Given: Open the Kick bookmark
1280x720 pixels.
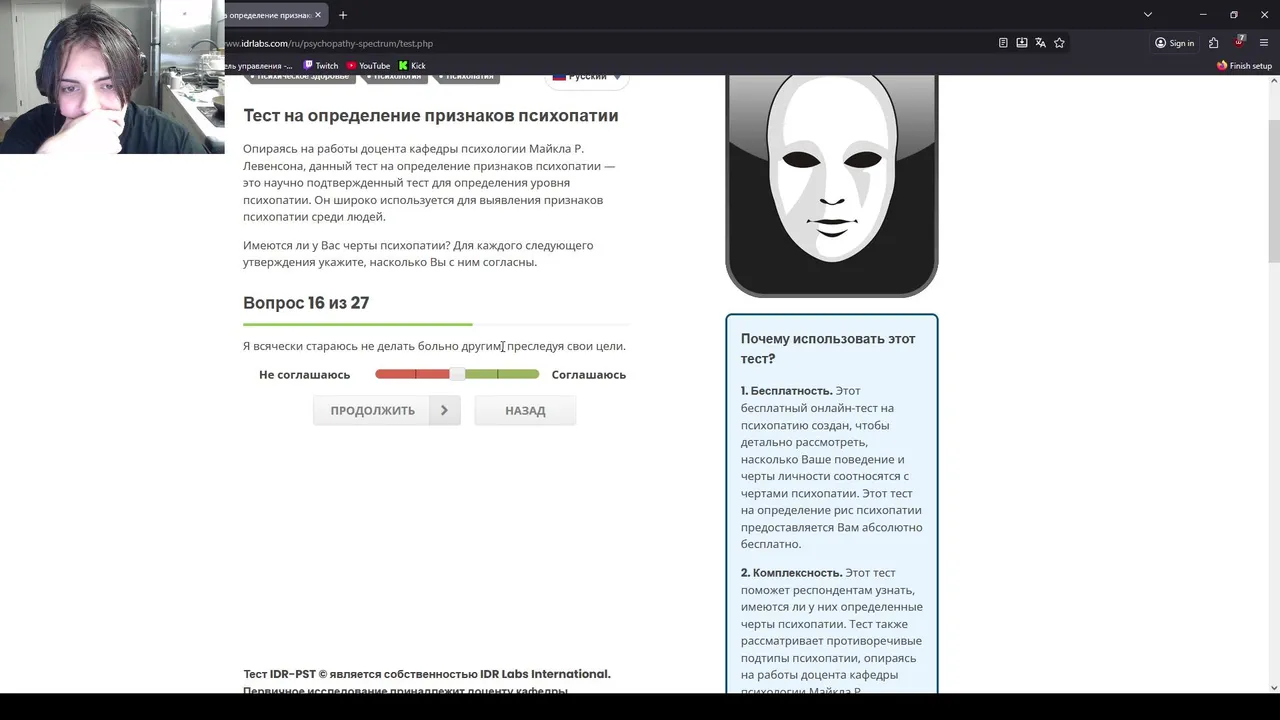Looking at the screenshot, I should click(412, 66).
